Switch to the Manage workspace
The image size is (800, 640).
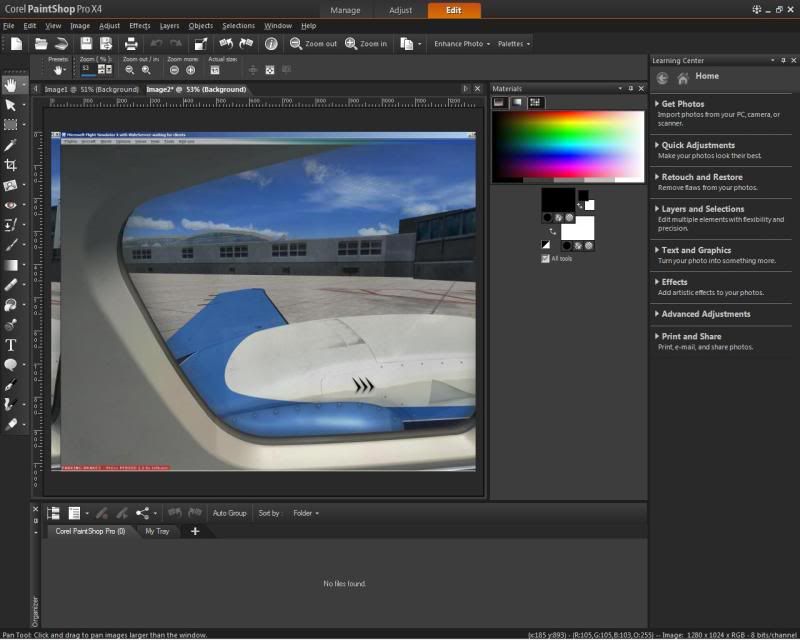[345, 10]
